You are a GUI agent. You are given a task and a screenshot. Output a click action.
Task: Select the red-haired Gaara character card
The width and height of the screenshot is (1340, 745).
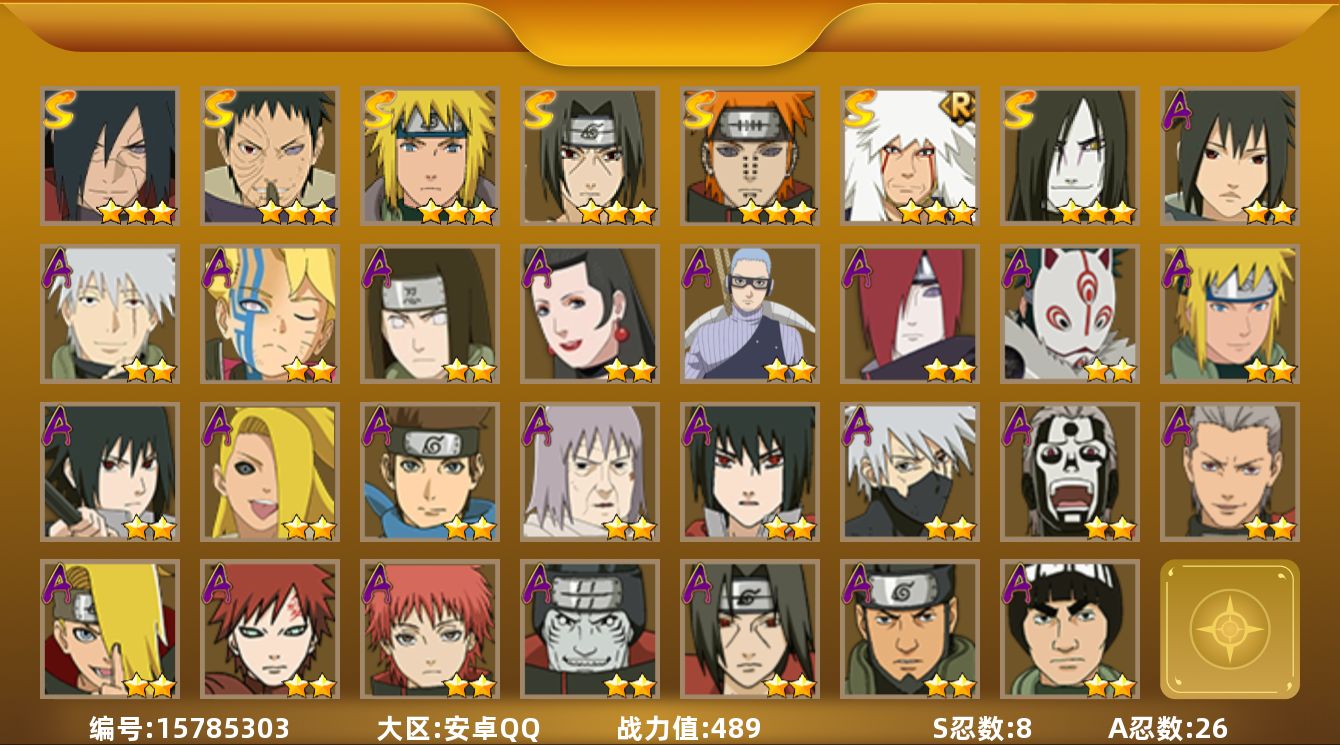(x=270, y=629)
